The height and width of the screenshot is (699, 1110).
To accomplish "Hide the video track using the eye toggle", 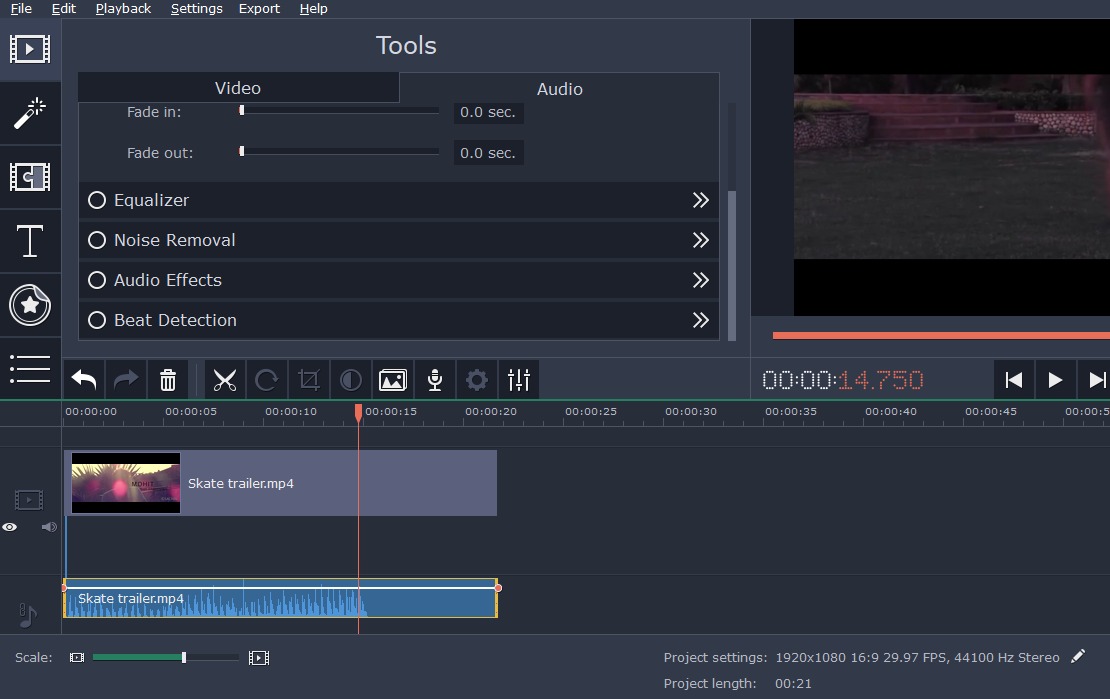I will [10, 527].
